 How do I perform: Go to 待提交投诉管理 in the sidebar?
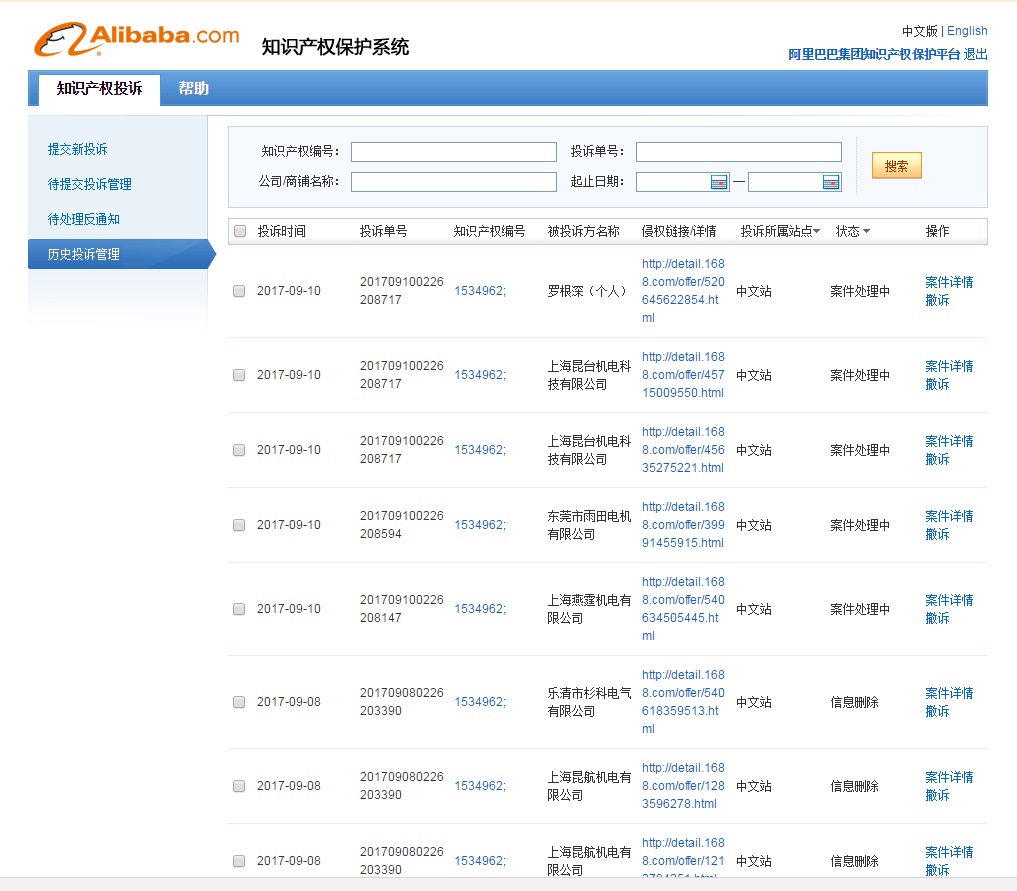click(90, 184)
